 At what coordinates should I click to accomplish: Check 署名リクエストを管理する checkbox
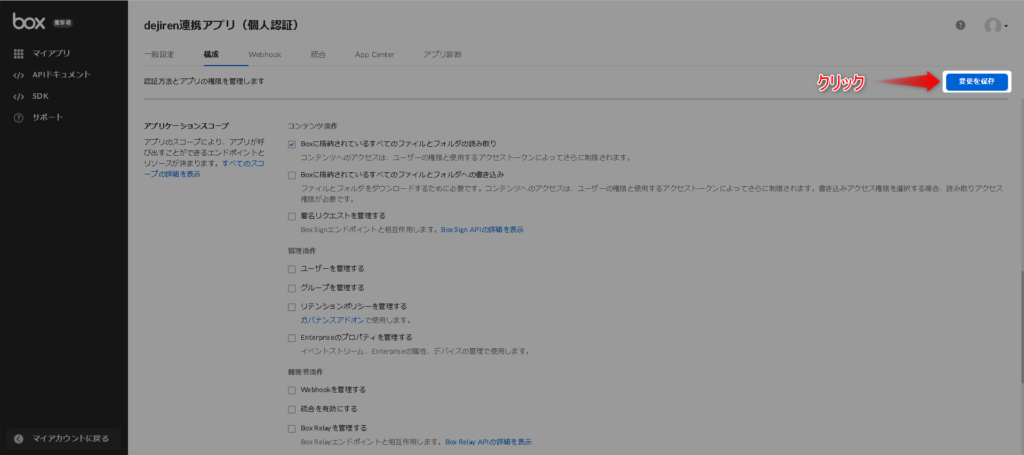(292, 216)
